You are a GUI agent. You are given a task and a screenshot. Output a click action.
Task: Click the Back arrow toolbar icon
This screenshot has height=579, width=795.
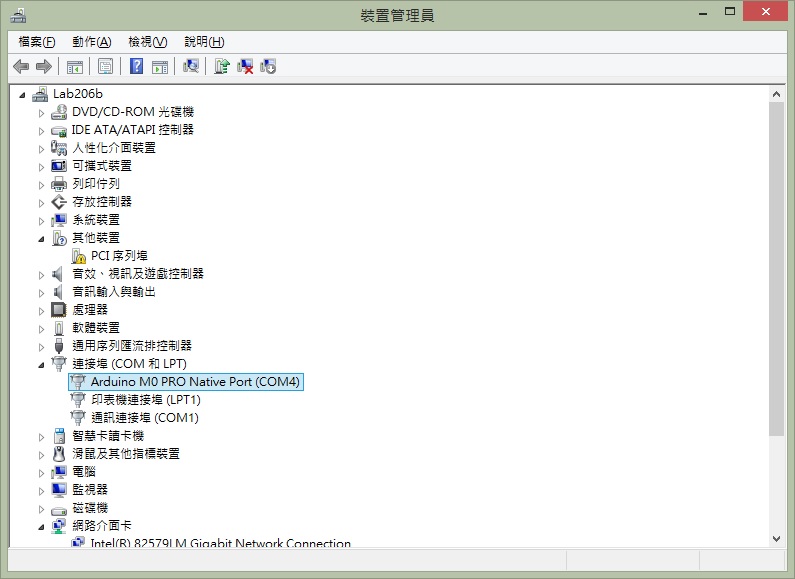coord(21,66)
